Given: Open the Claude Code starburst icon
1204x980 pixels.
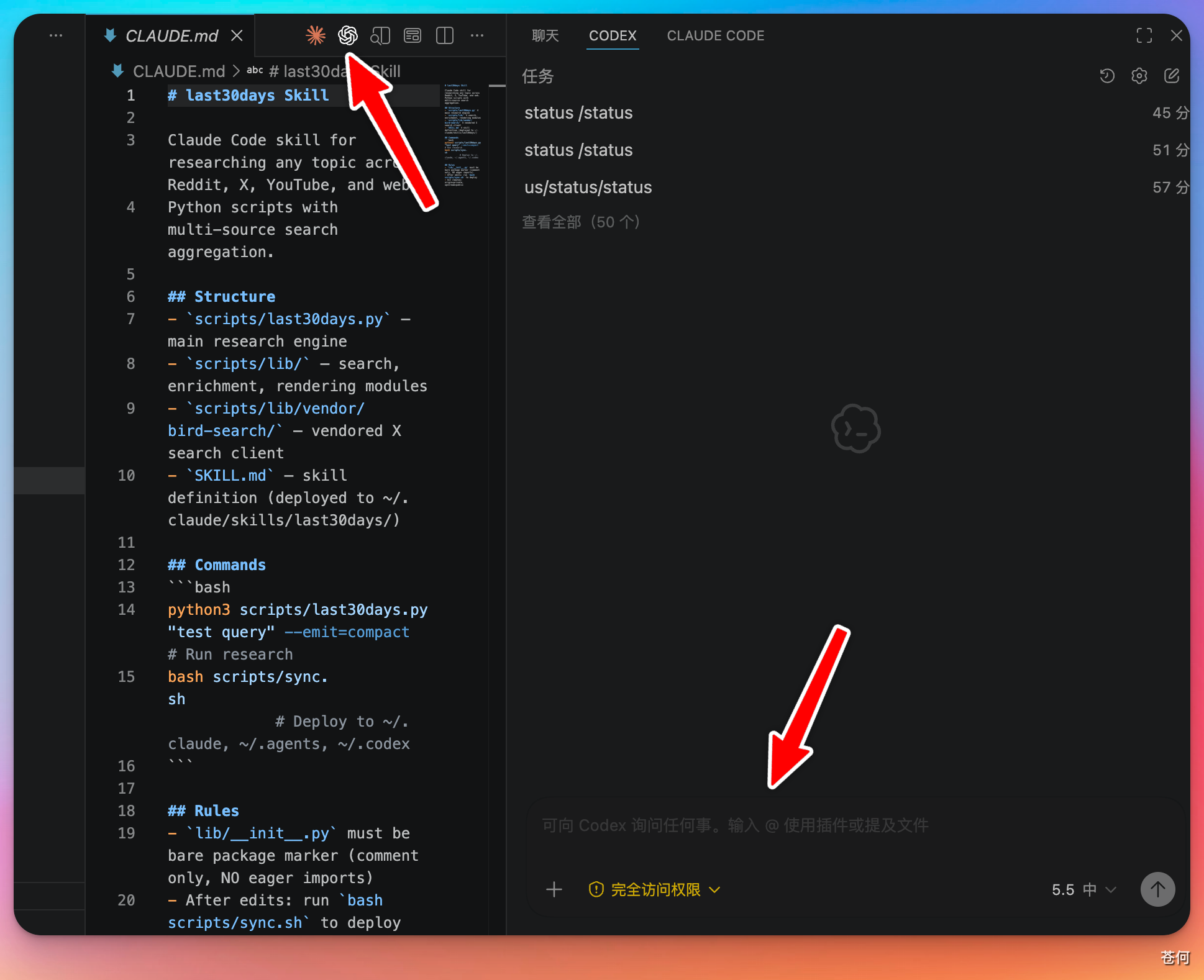Looking at the screenshot, I should click(316, 35).
